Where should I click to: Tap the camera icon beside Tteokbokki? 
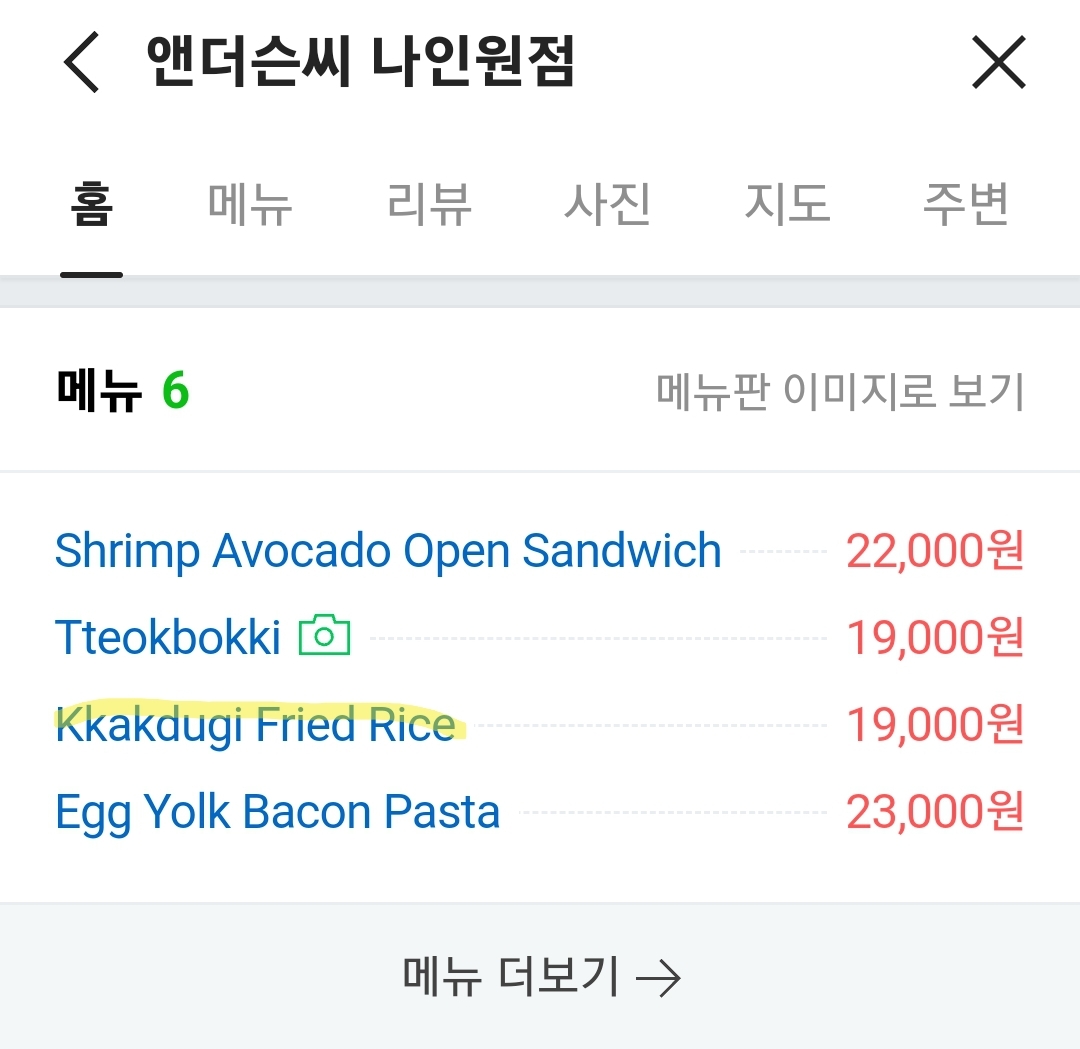[x=325, y=636]
